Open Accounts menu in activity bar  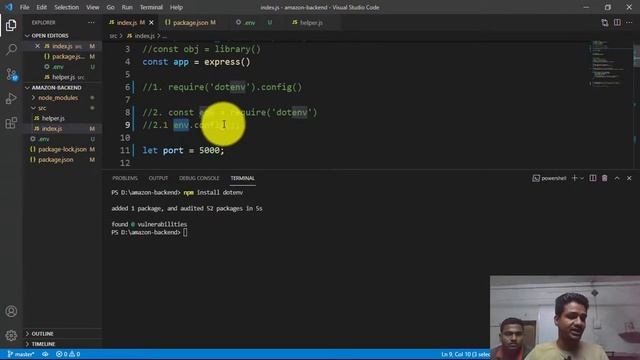[11, 311]
